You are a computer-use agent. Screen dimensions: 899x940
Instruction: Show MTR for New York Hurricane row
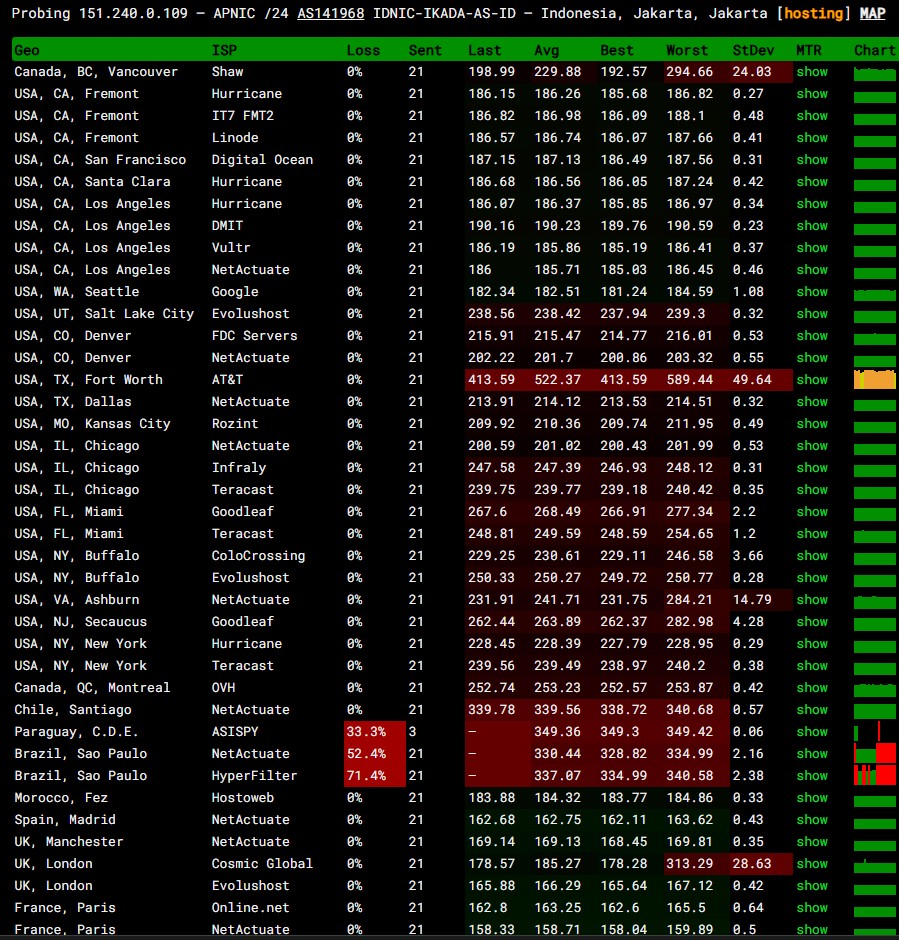coord(811,644)
